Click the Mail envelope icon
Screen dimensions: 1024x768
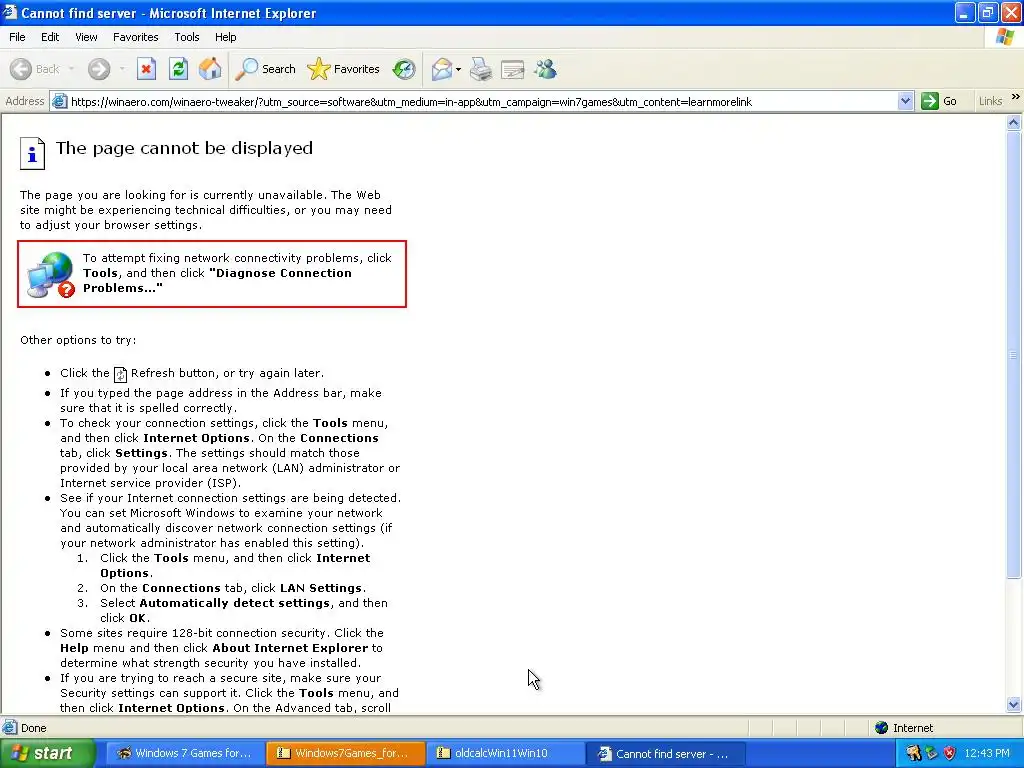(442, 69)
